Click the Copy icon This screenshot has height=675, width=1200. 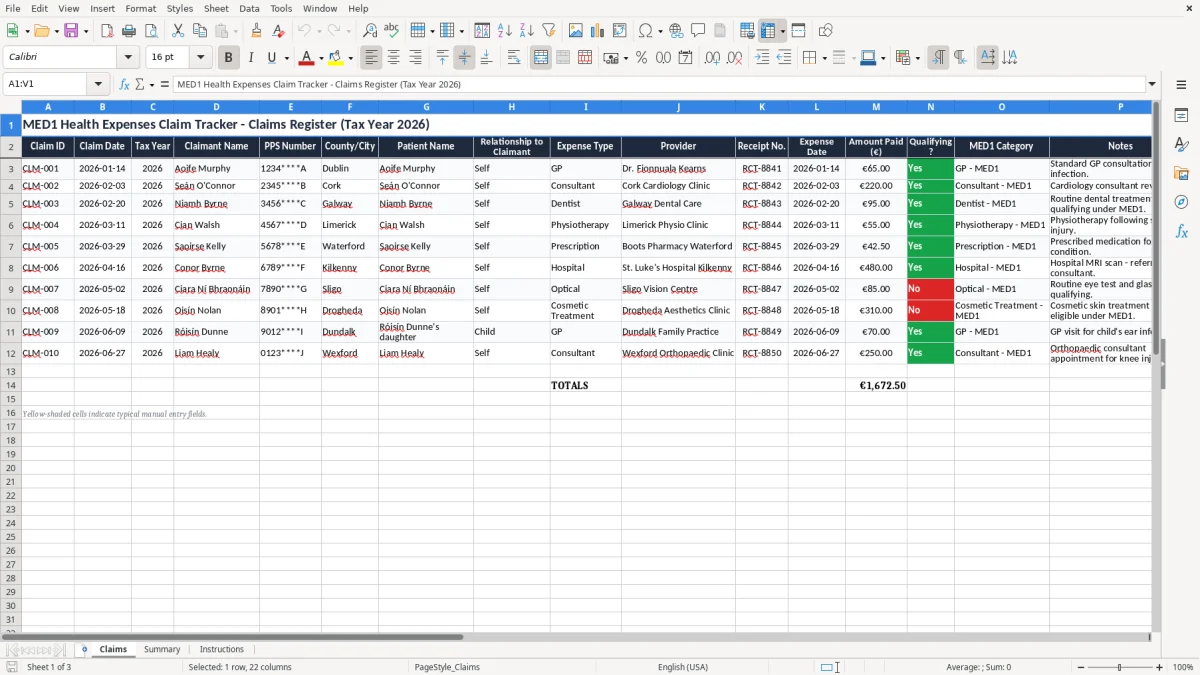[199, 31]
